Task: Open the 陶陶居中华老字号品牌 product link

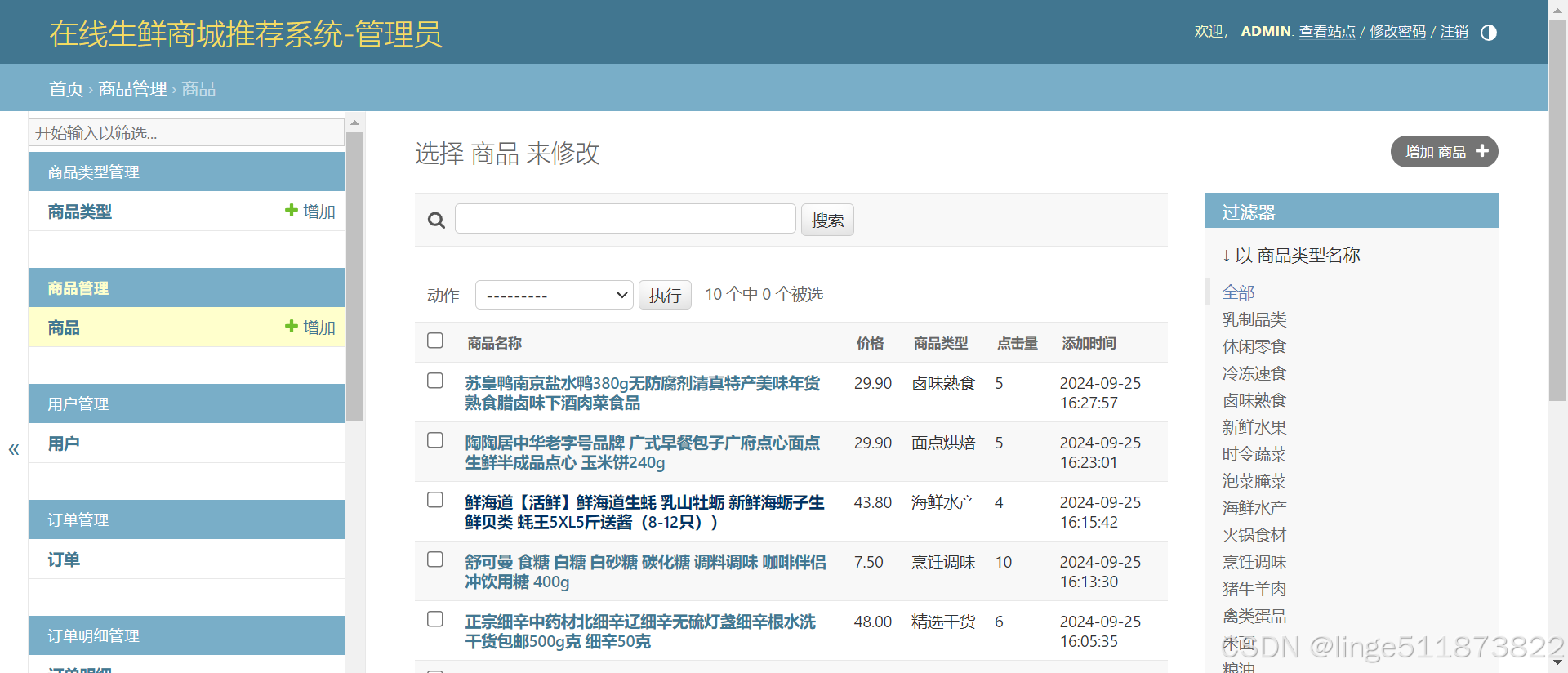Action: pyautogui.click(x=643, y=452)
